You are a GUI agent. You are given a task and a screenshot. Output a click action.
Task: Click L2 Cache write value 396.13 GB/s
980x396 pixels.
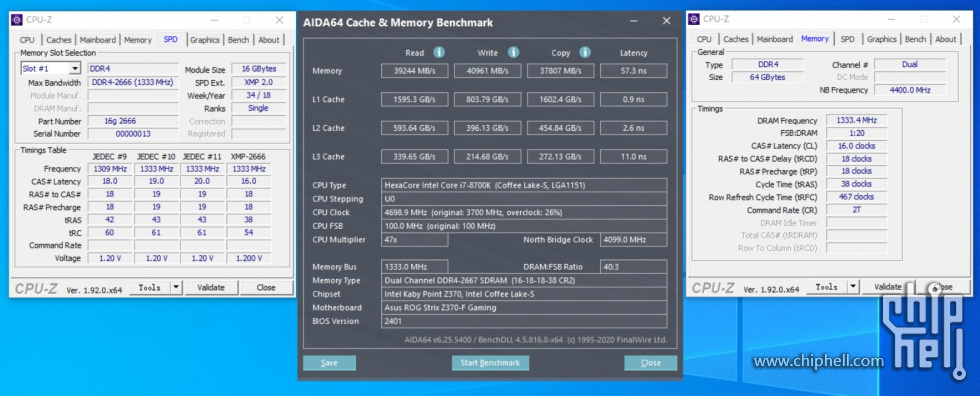(x=488, y=128)
